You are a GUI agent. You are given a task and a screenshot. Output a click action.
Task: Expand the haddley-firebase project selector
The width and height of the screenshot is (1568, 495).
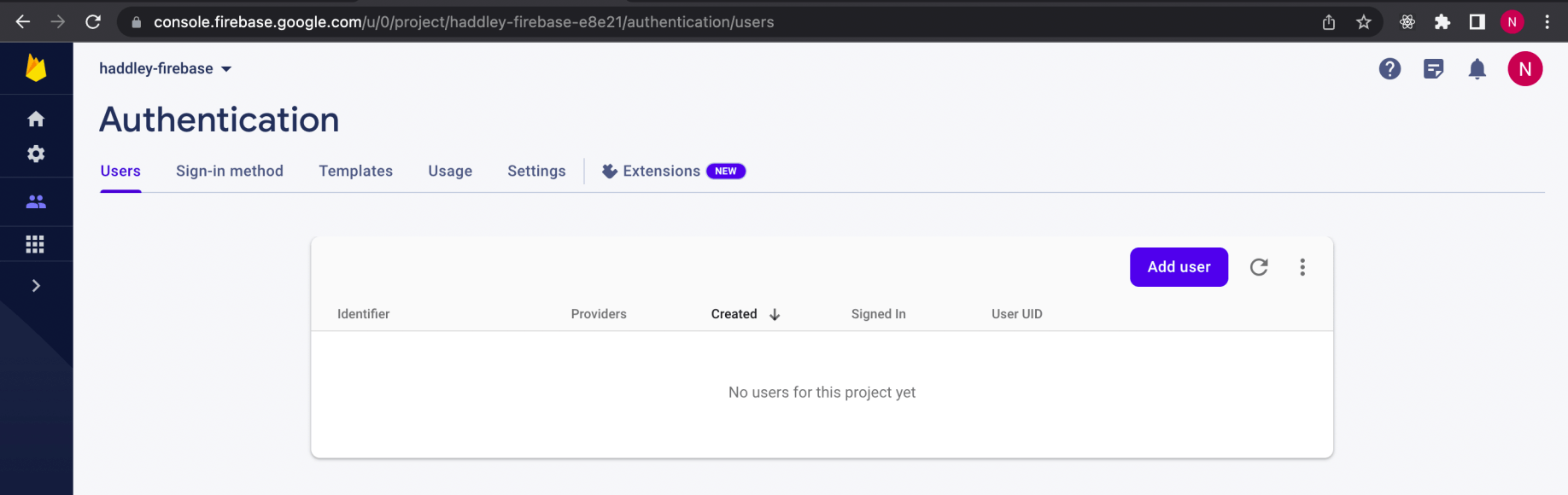click(x=165, y=69)
